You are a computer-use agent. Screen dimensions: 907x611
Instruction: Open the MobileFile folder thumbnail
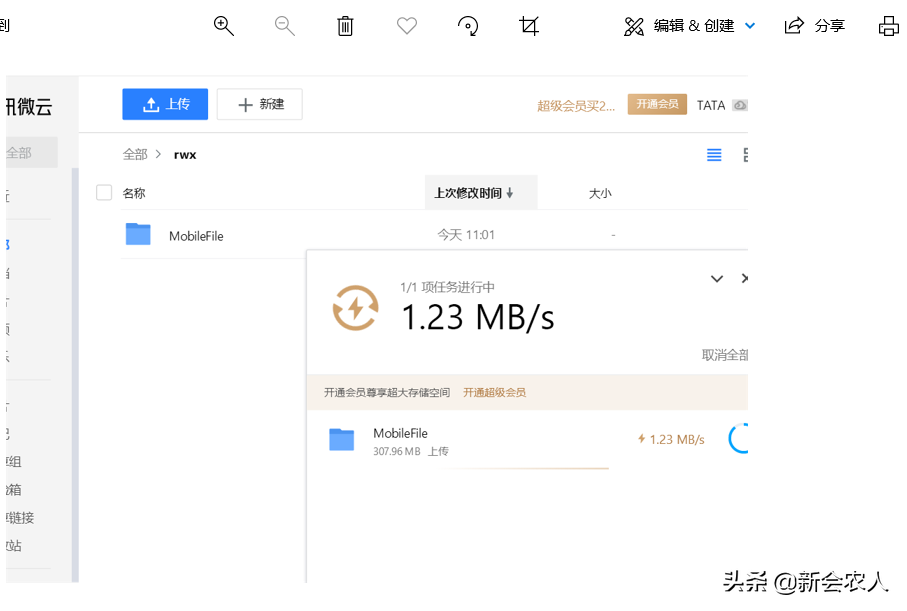pyautogui.click(x=138, y=234)
